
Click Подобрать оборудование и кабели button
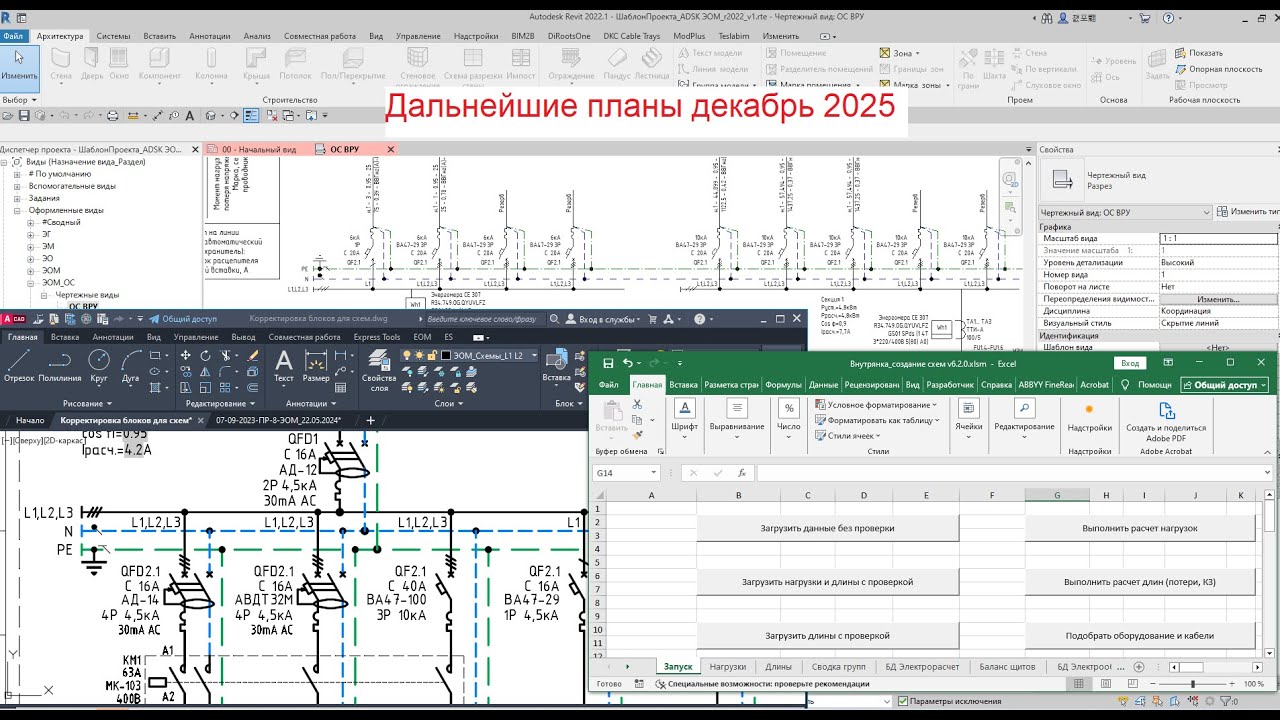coord(1139,635)
